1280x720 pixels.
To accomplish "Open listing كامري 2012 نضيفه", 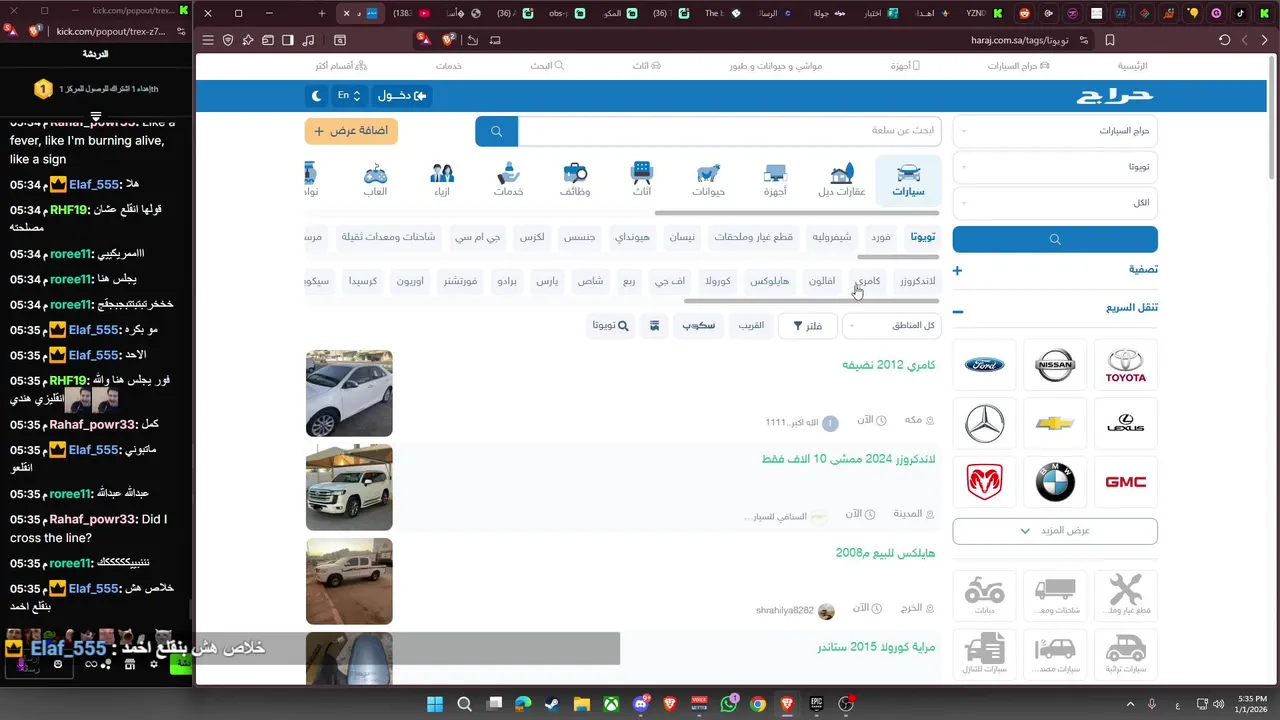I will click(x=888, y=365).
